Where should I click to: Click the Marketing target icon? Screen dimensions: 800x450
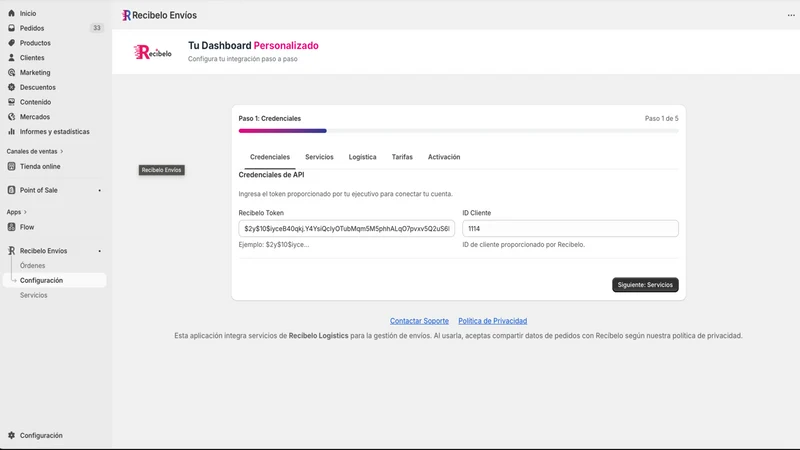point(11,72)
